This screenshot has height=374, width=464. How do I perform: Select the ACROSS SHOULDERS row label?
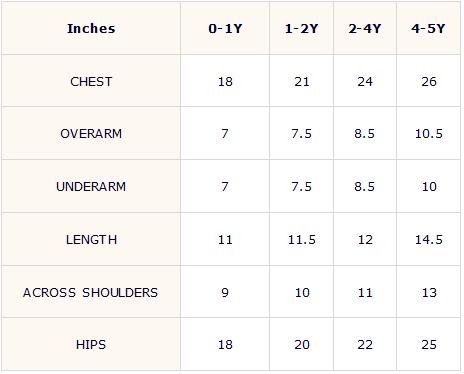(90, 293)
